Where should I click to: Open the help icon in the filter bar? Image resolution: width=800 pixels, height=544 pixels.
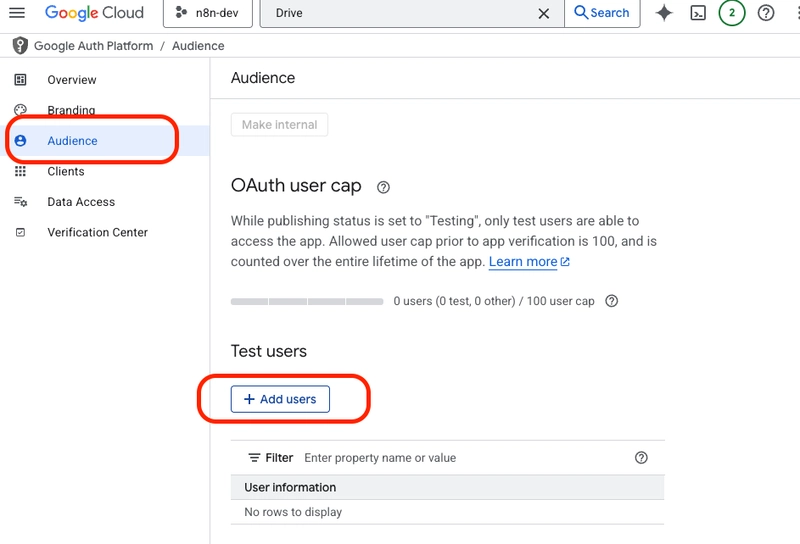click(641, 458)
